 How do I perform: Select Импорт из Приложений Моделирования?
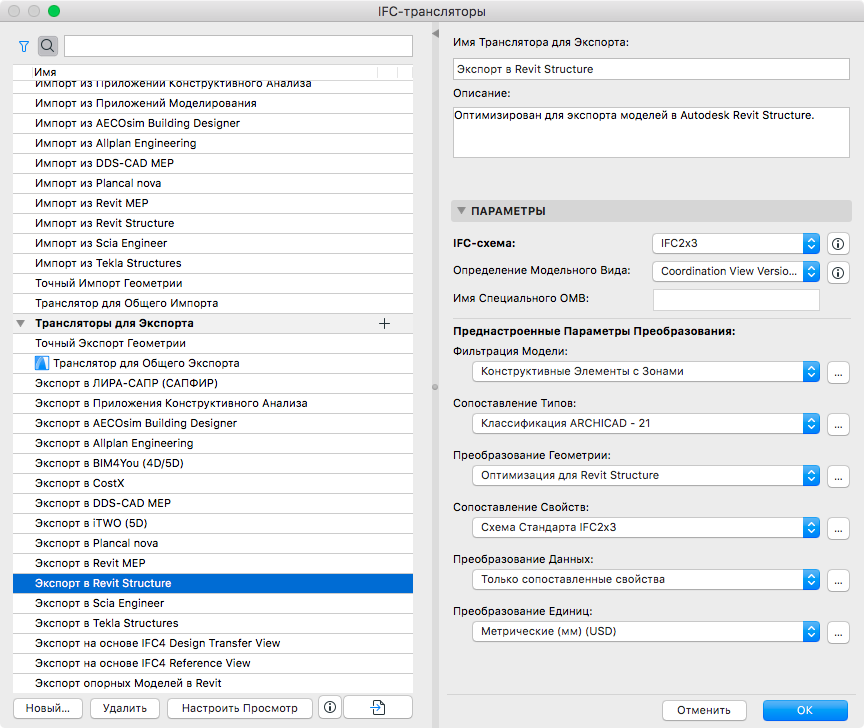pyautogui.click(x=213, y=104)
